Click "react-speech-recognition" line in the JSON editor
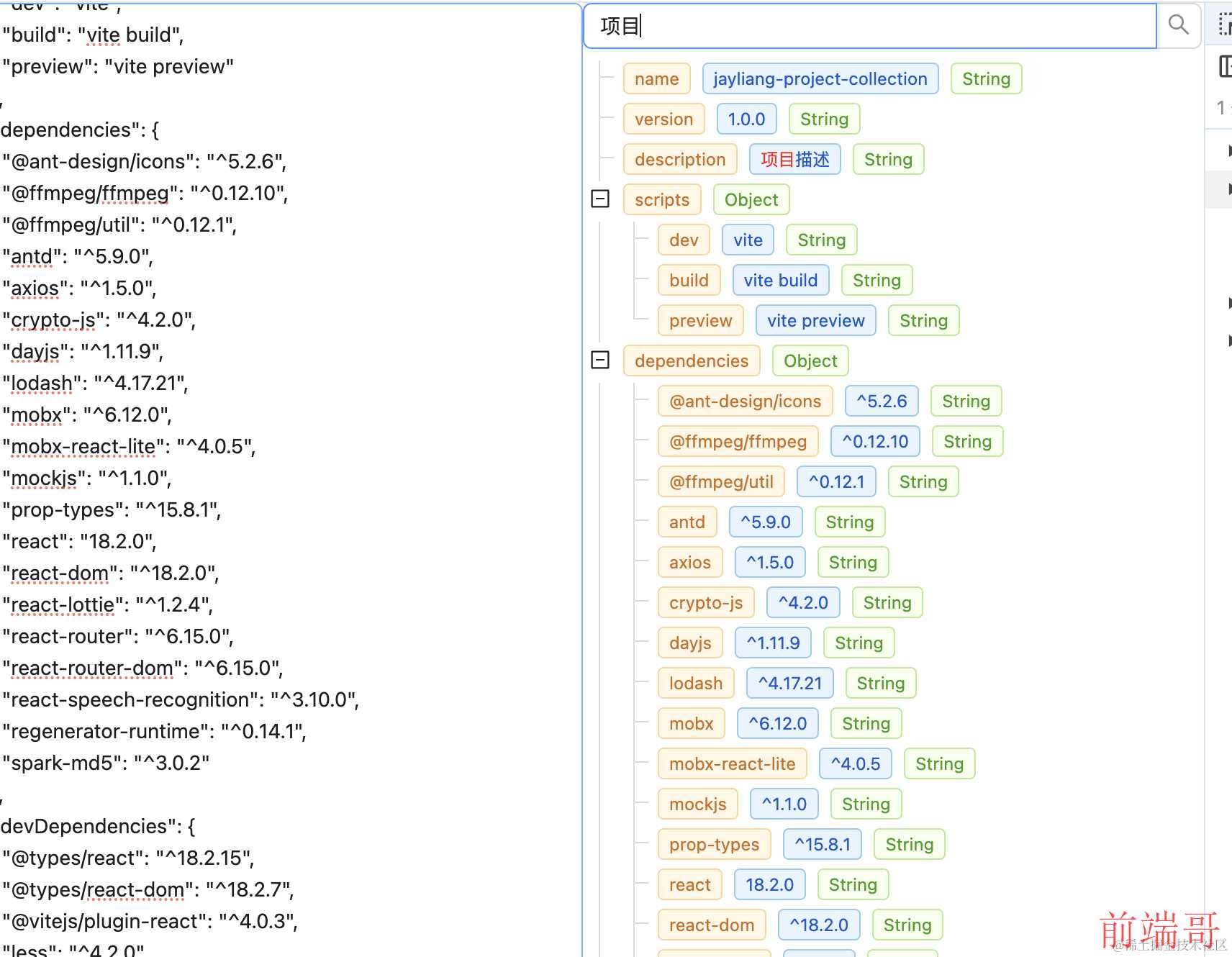The width and height of the screenshot is (1232, 957). [x=181, y=700]
